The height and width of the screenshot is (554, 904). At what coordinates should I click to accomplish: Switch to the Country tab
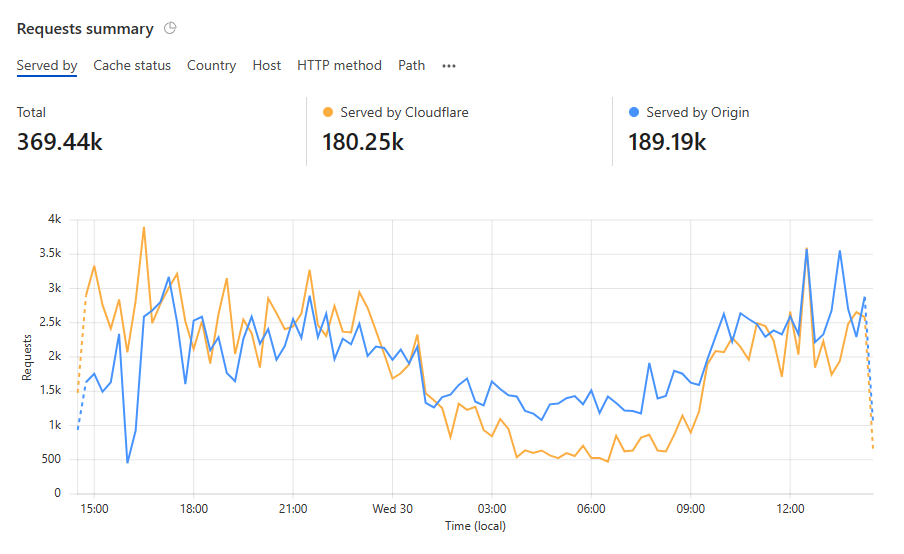point(211,66)
